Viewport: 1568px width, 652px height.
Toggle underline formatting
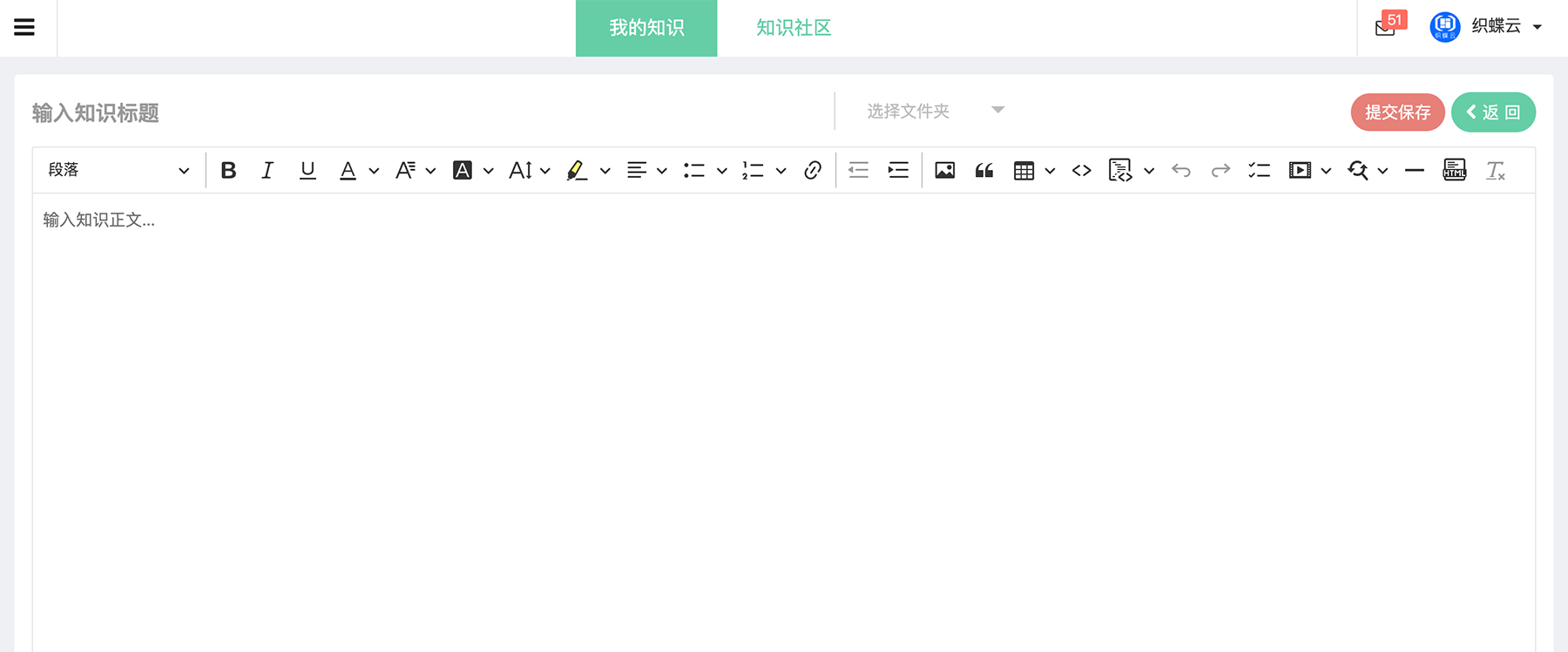(x=308, y=170)
